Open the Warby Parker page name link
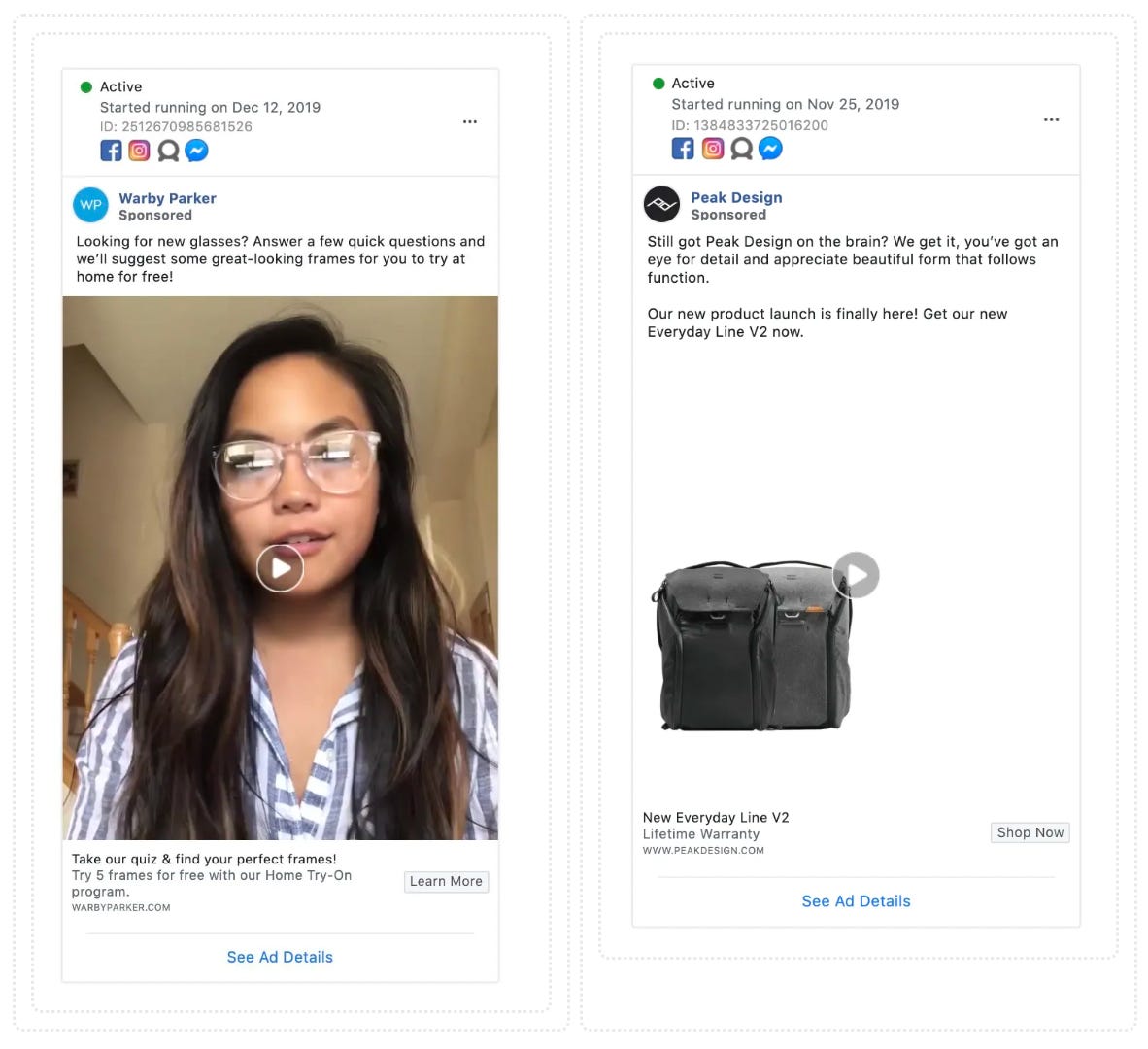 pos(168,198)
